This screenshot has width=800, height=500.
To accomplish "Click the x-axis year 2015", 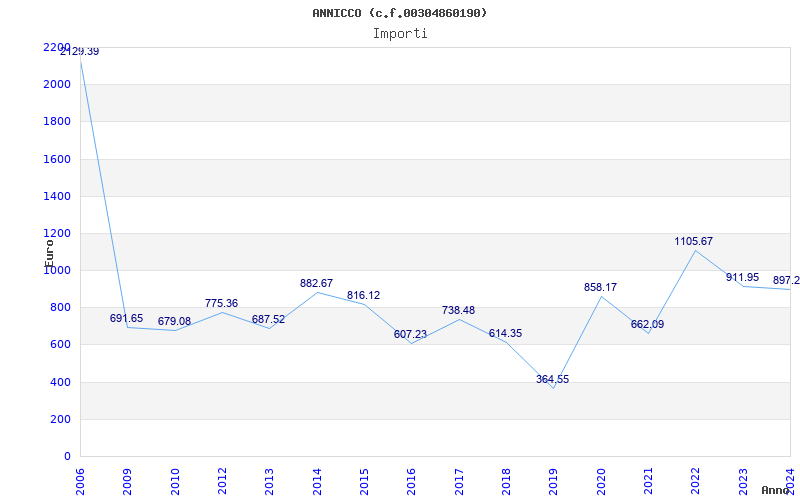I will (x=364, y=482).
